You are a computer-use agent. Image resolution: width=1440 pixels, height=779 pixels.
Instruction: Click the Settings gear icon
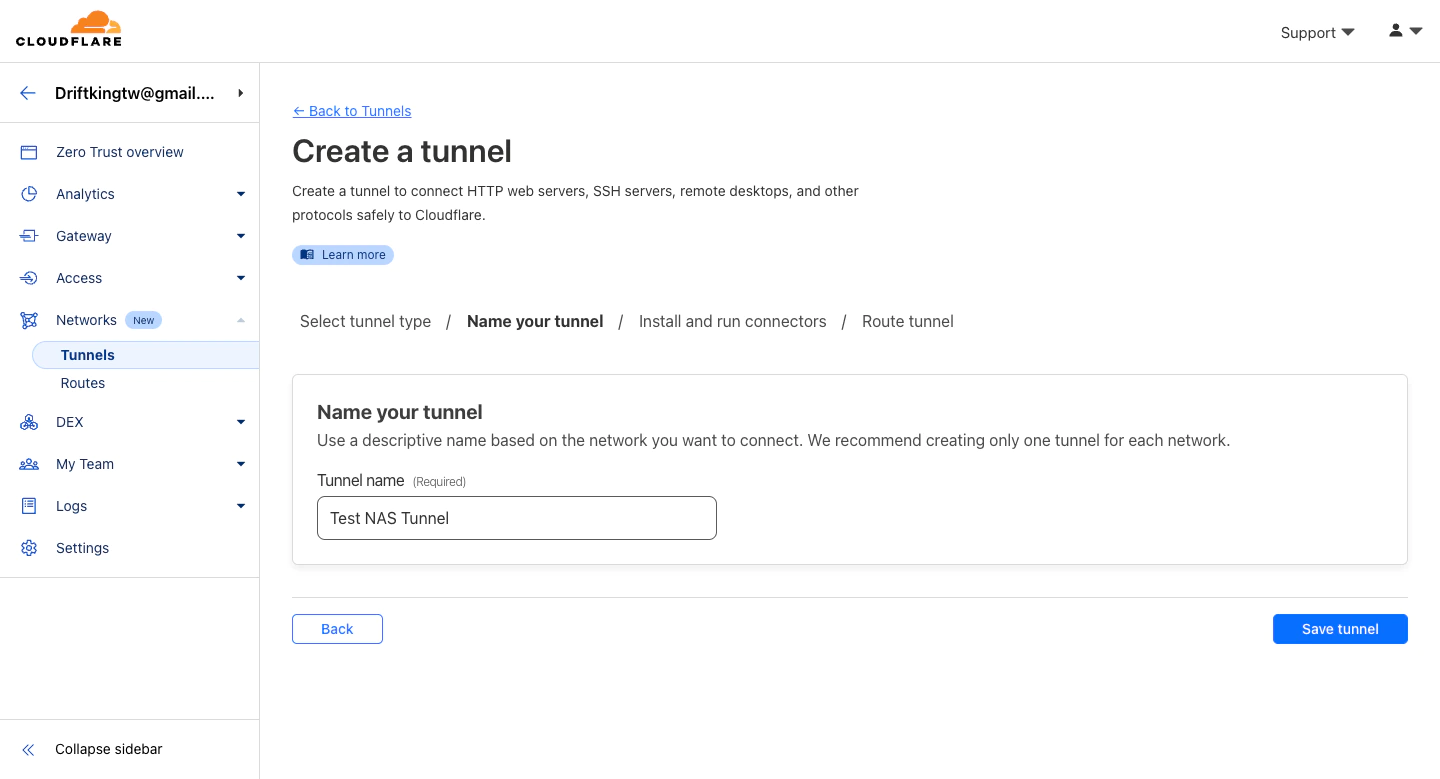pos(29,548)
